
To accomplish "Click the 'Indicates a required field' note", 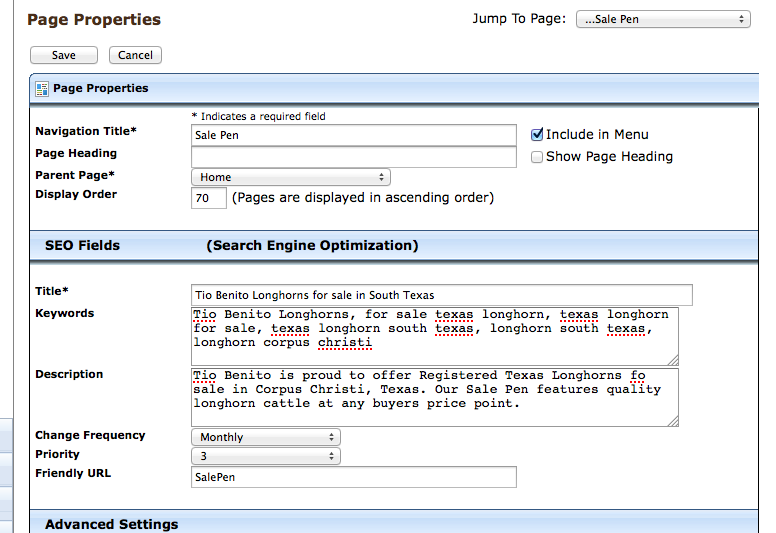I will (258, 116).
